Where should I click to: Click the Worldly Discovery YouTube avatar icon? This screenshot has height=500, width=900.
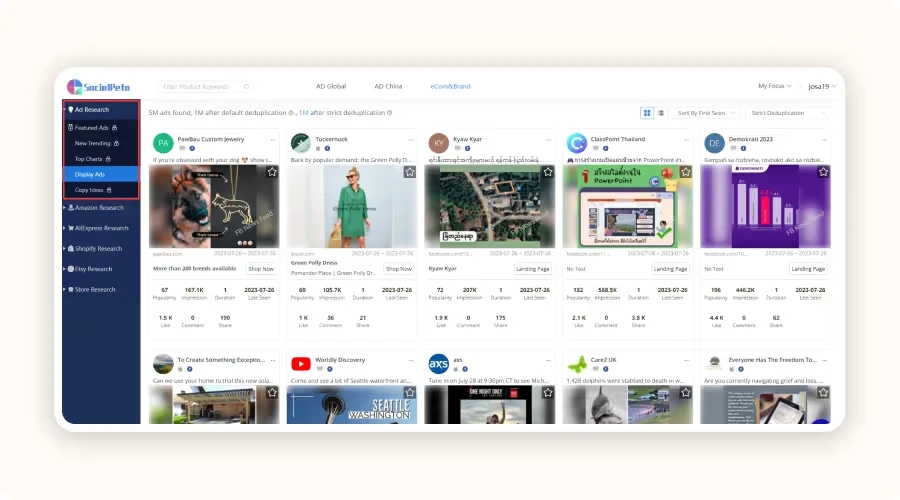300,362
